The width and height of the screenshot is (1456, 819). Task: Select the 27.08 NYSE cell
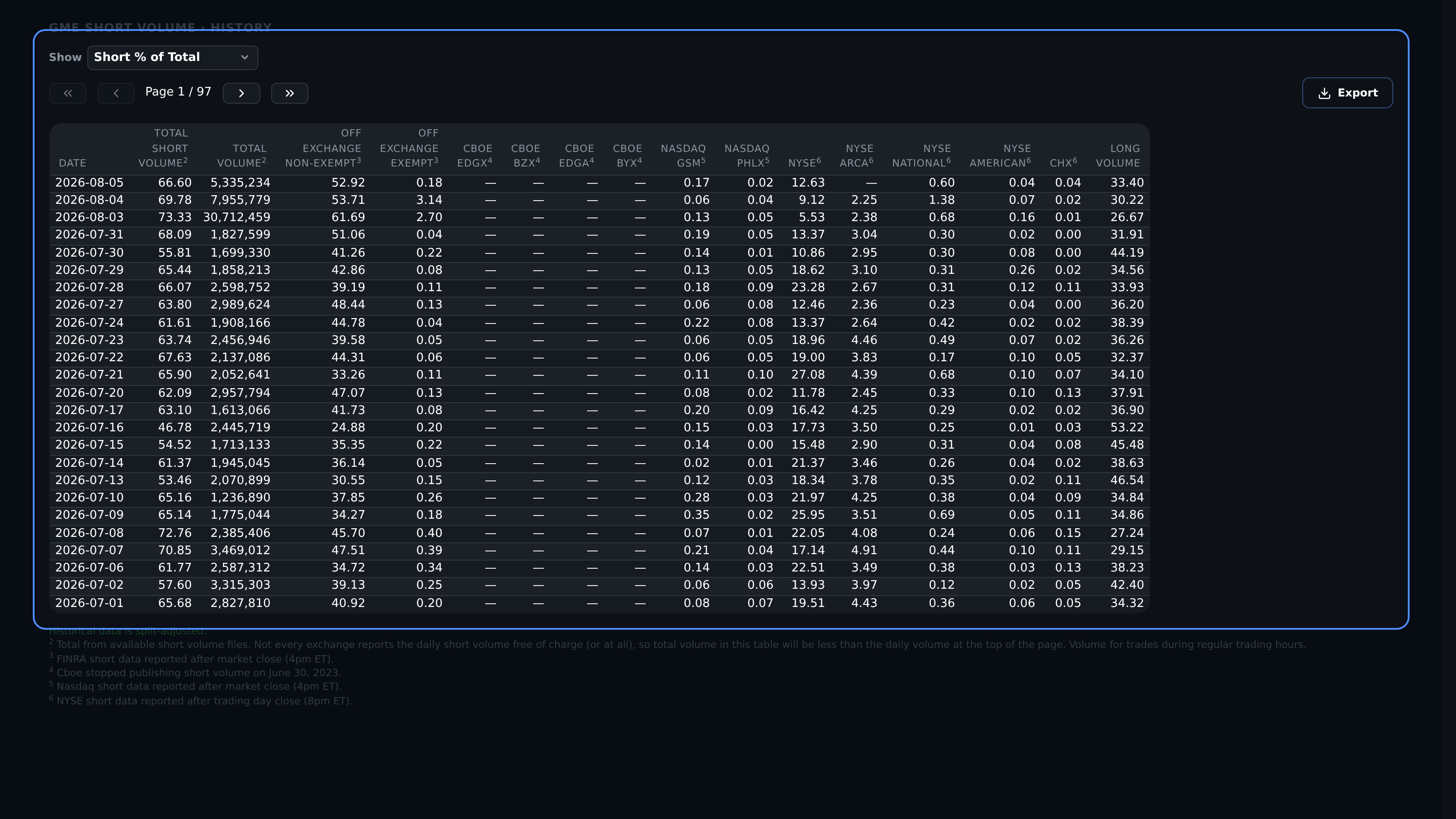[x=808, y=375]
